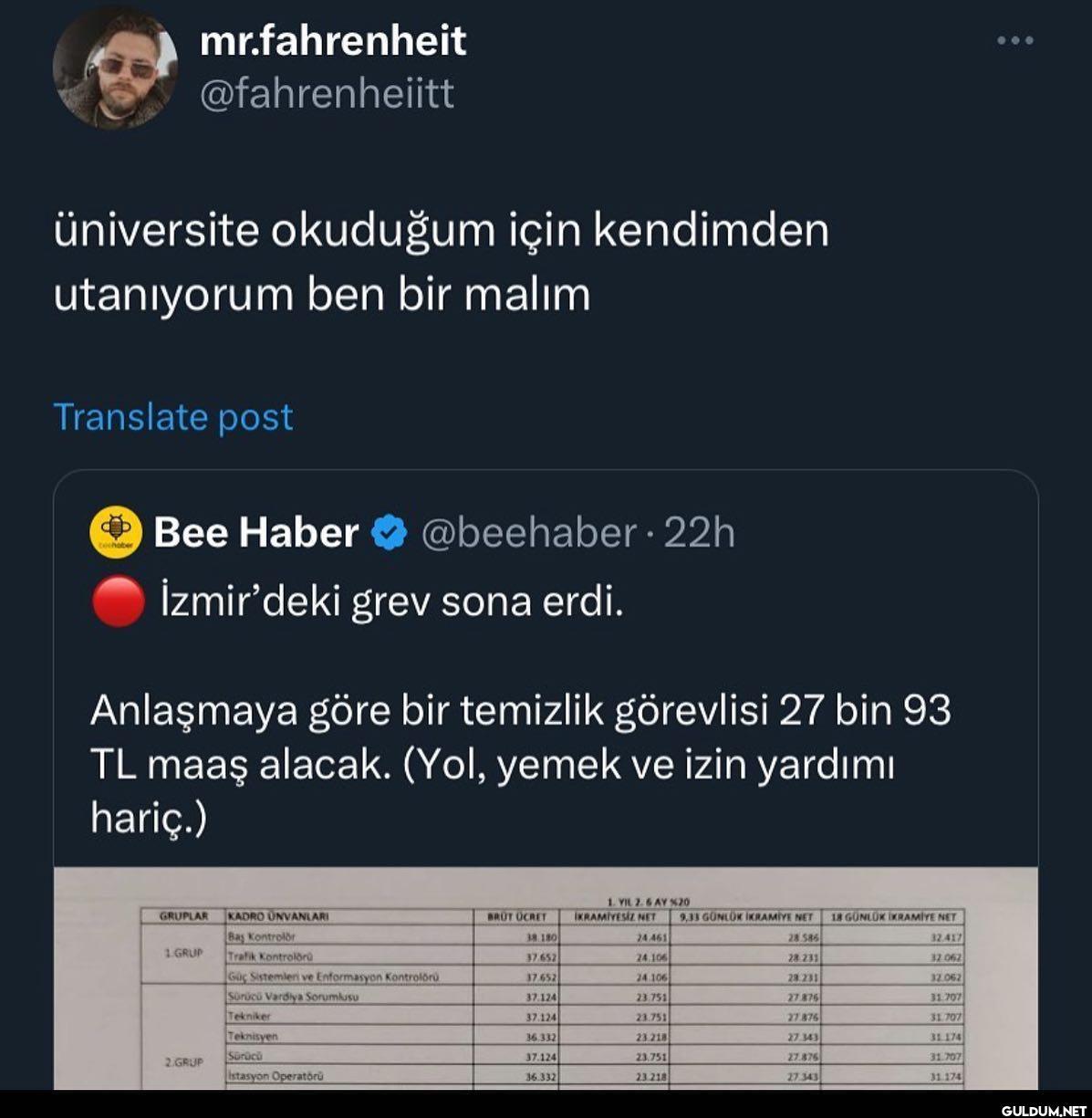Select the mr.fahrenheit display name

point(333,41)
